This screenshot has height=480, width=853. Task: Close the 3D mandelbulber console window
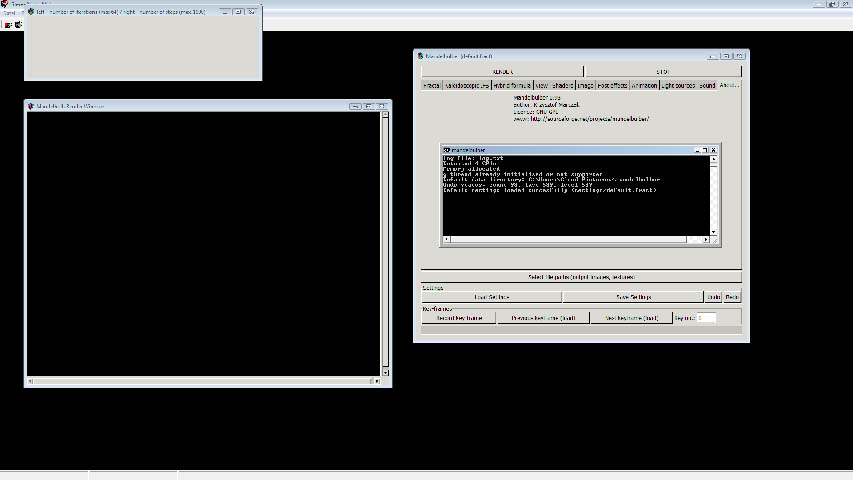(x=714, y=150)
